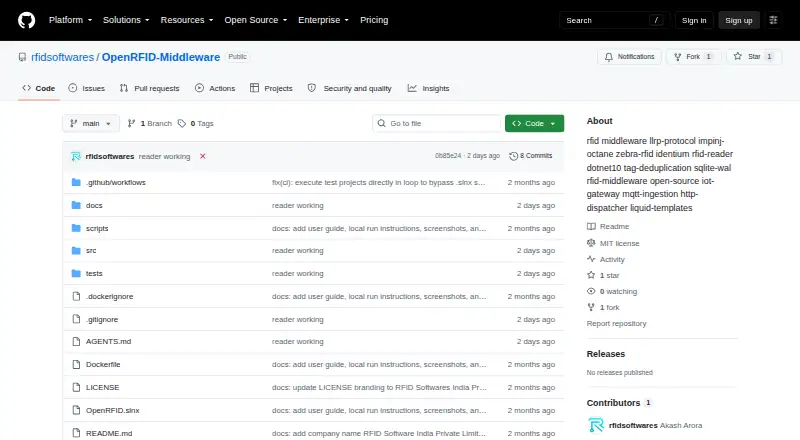Open the main branch selector dropdown
Screen dimensions: 800x440
click(x=91, y=124)
